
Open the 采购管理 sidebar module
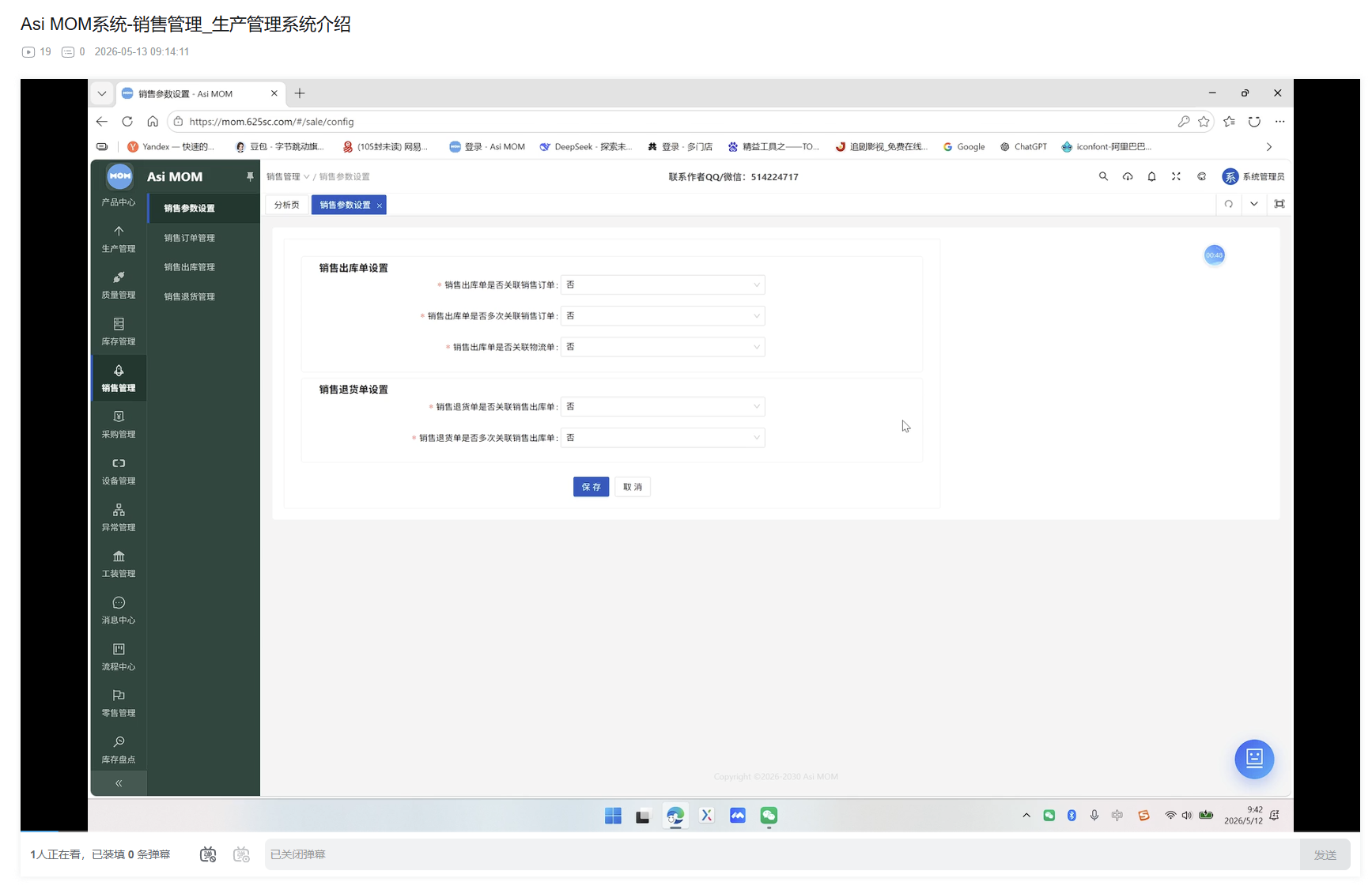tap(119, 424)
